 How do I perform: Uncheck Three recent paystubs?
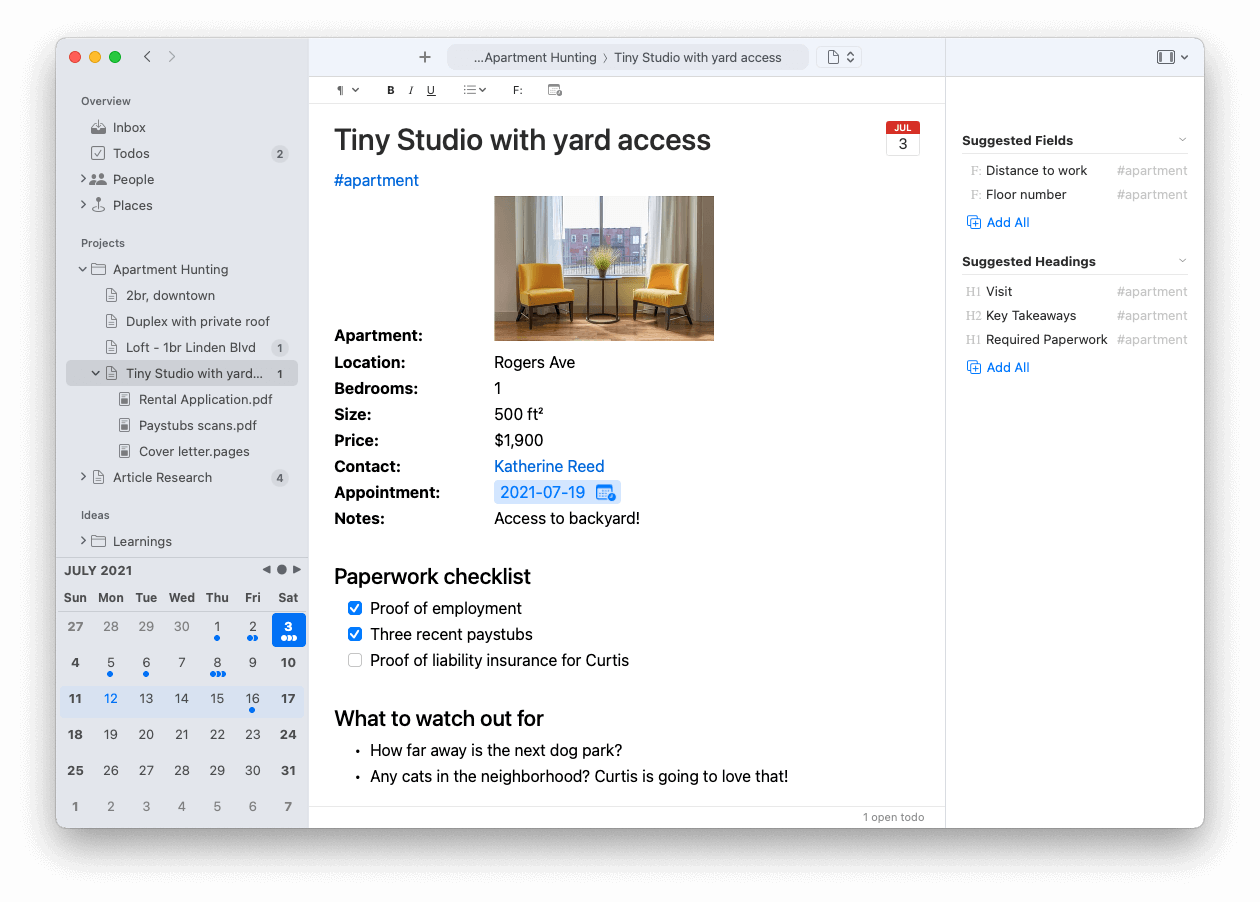355,634
